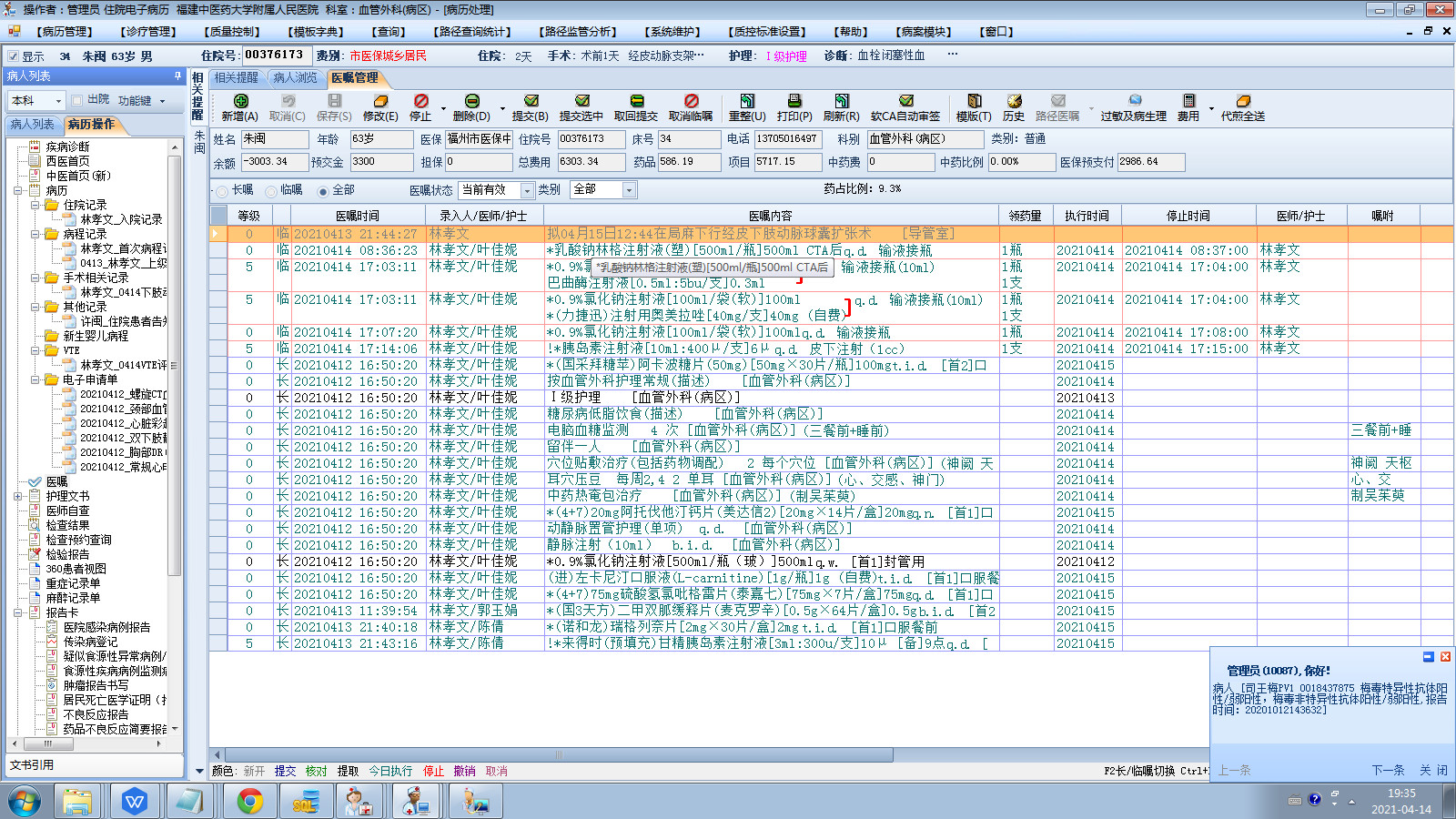1456x819 pixels.
Task: Click the 电话 field 13705016497
Action: (787, 139)
